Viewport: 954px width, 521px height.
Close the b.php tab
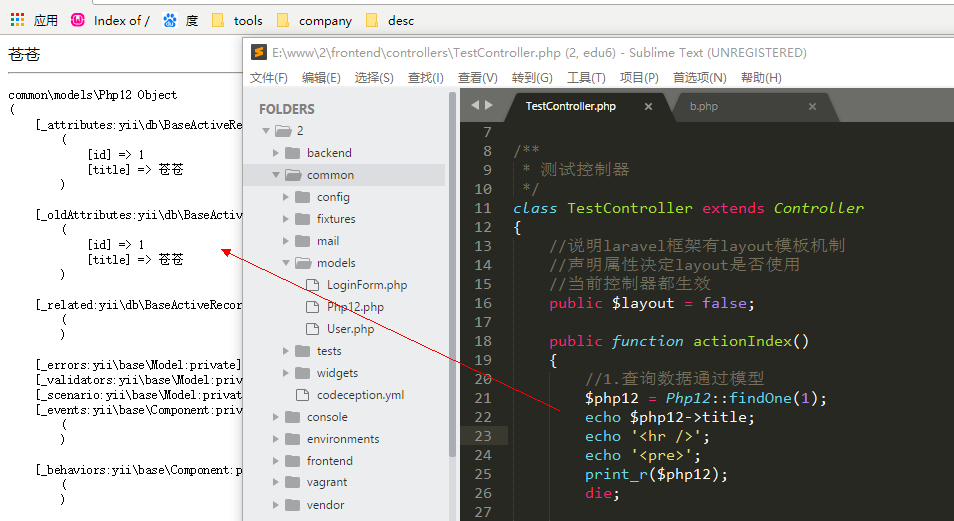(813, 106)
